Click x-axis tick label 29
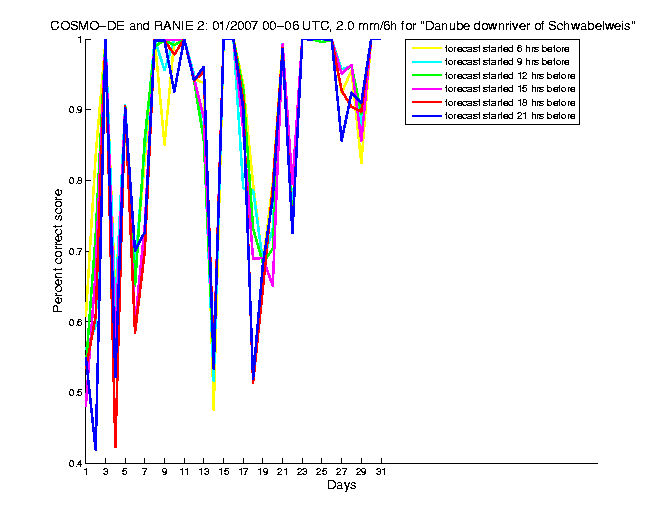The height and width of the screenshot is (520, 660). (x=361, y=472)
